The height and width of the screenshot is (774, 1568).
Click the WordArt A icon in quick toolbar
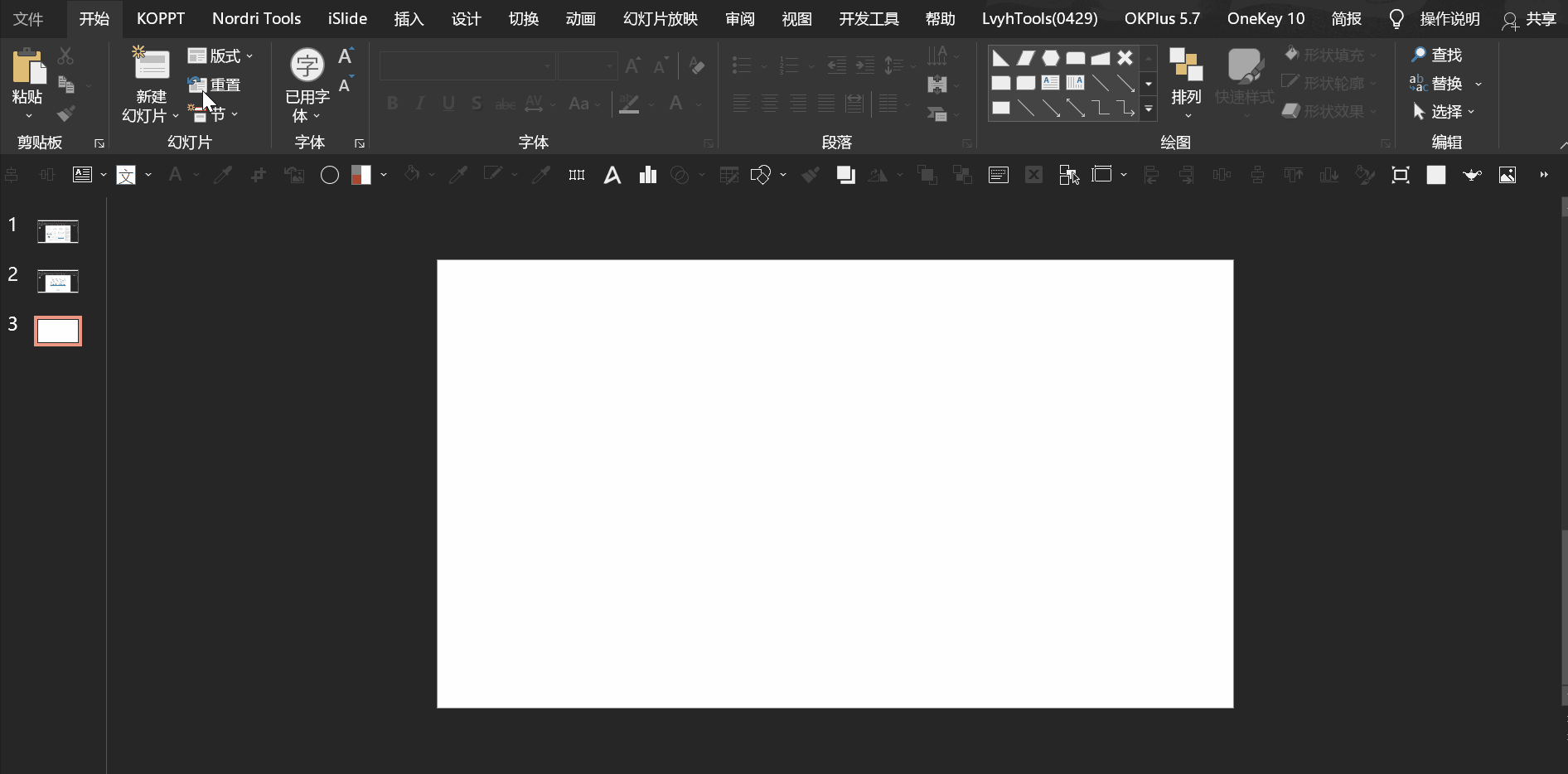pos(612,175)
